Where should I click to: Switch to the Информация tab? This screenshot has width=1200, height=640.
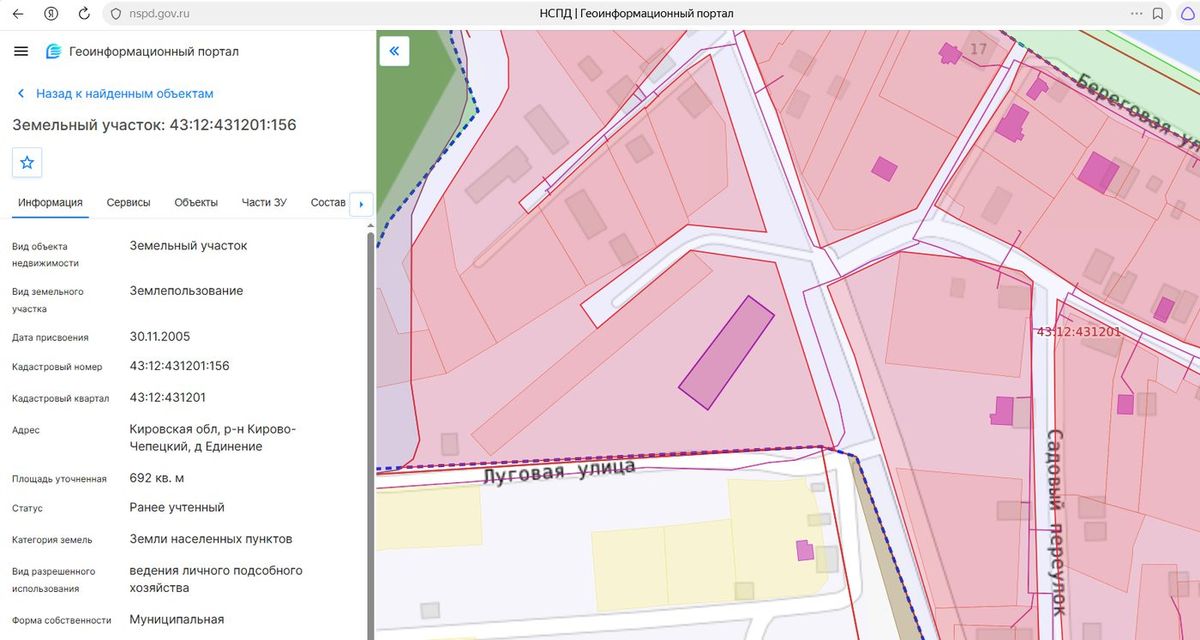point(50,202)
